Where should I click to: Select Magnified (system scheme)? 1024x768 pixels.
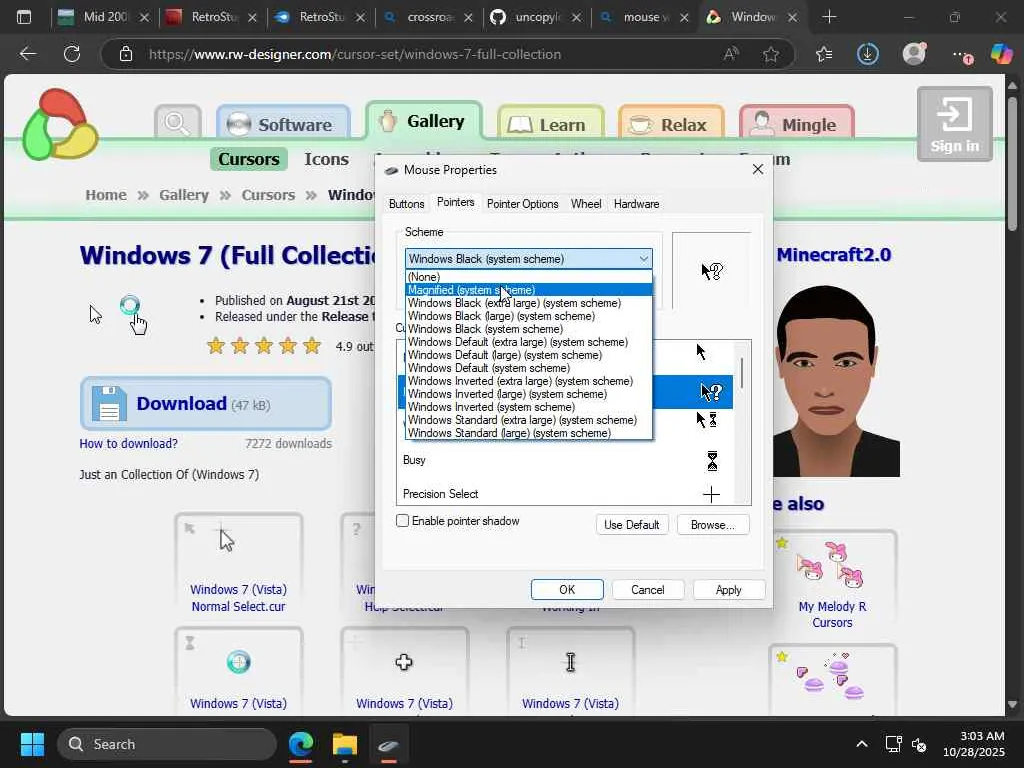click(x=528, y=290)
